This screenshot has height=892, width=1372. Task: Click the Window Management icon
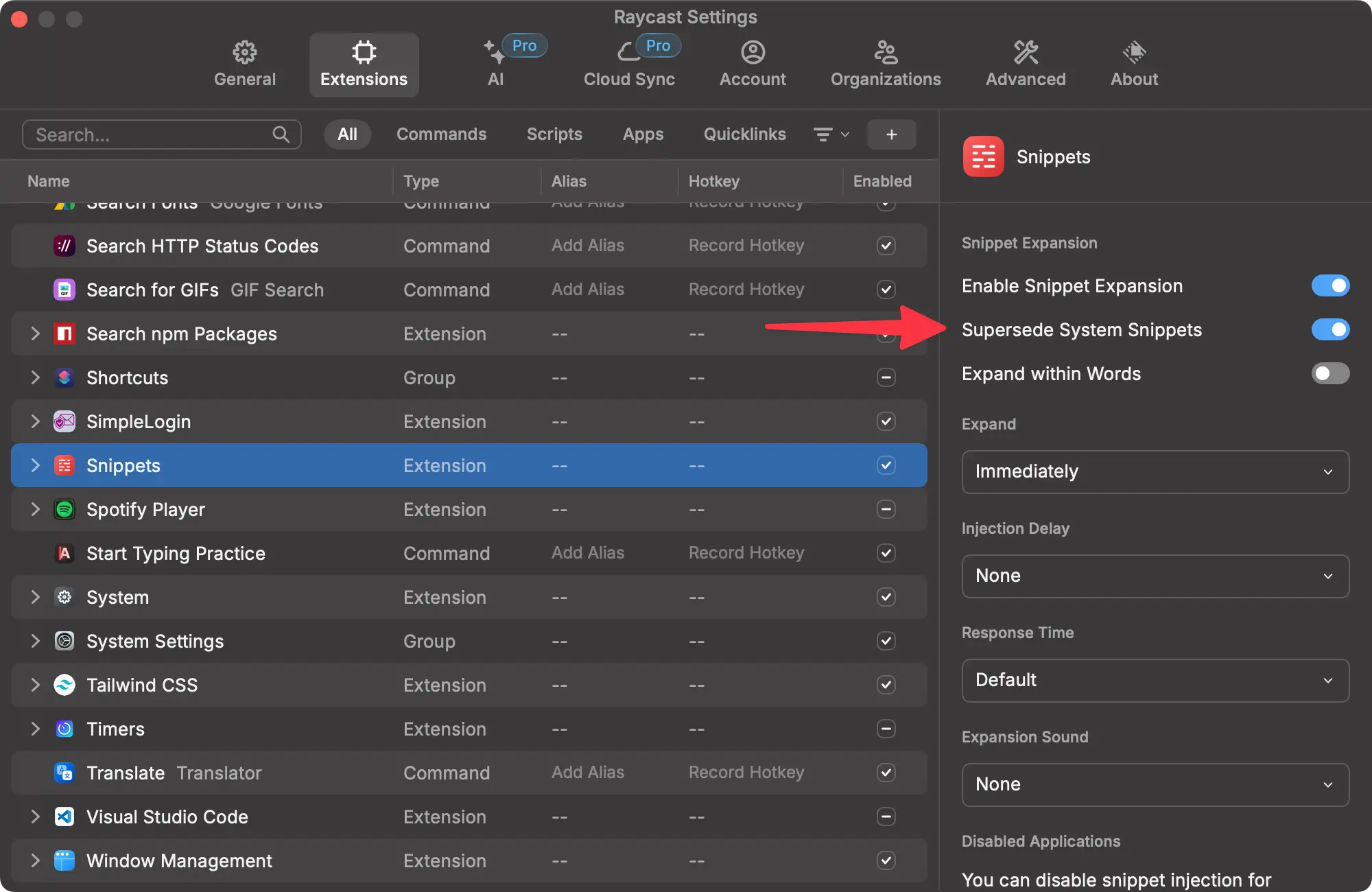click(64, 860)
